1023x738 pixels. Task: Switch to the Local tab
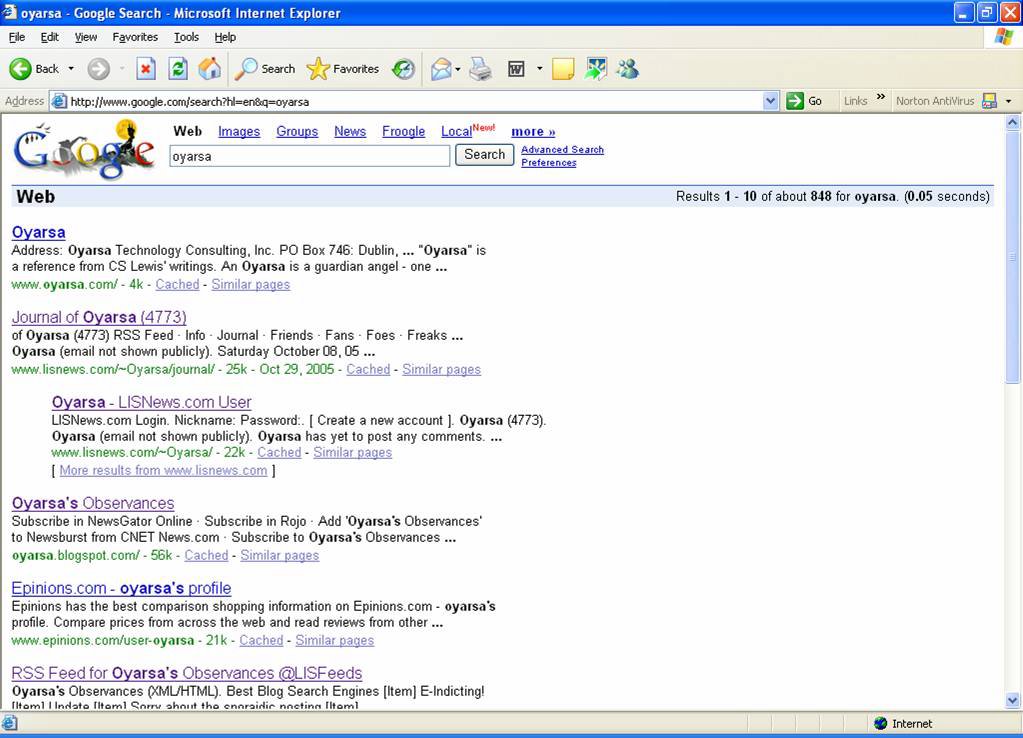456,131
